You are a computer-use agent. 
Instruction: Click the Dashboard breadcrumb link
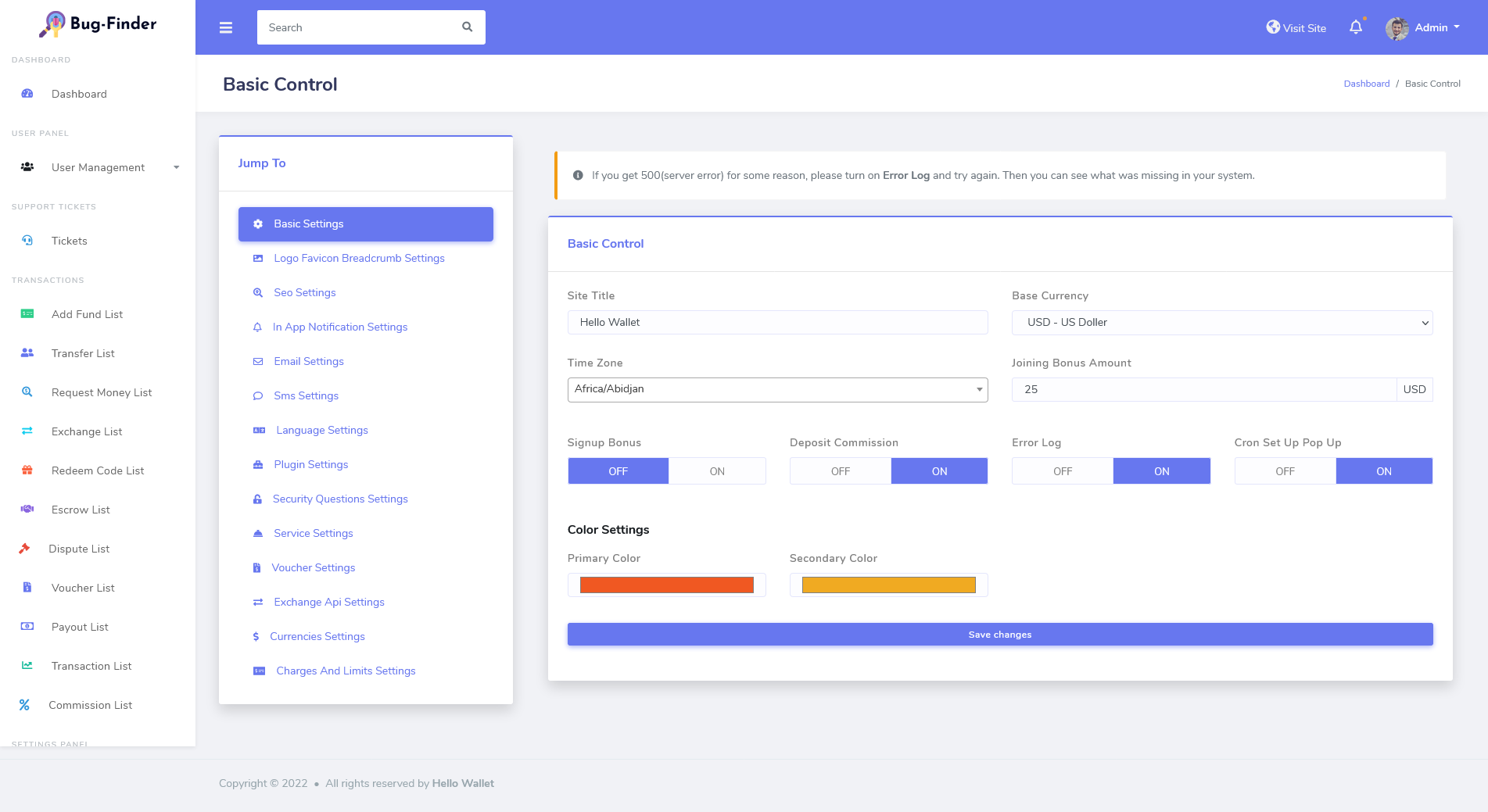(x=1366, y=84)
